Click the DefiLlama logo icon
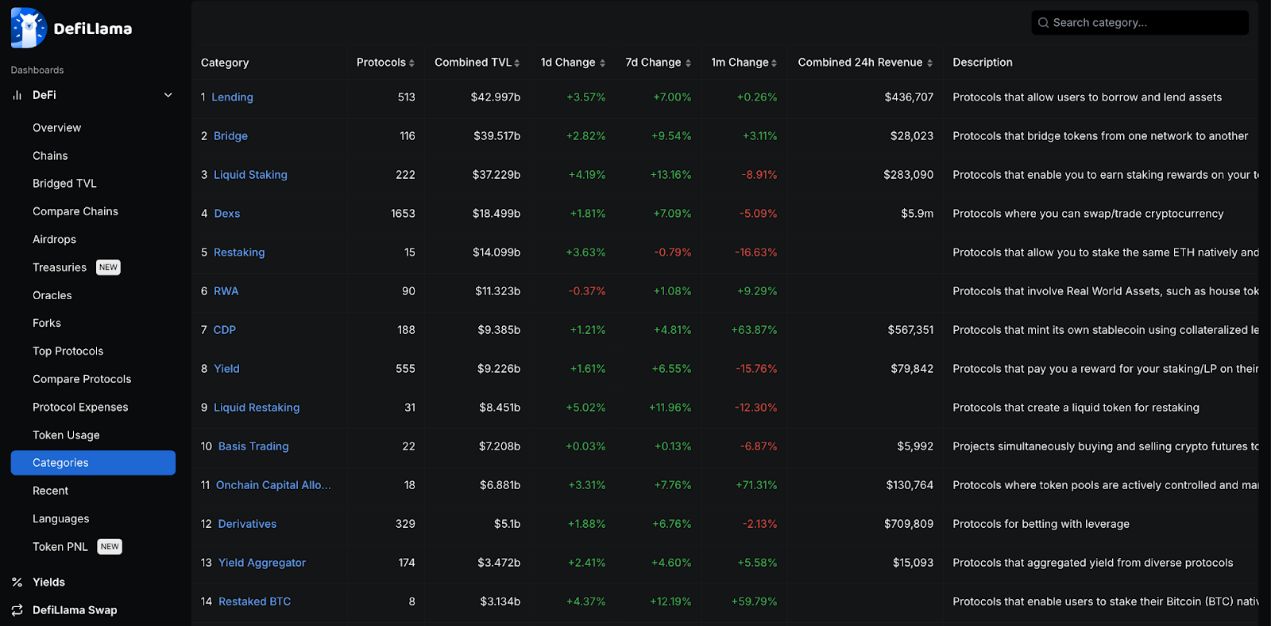This screenshot has height=626, width=1271. point(29,28)
